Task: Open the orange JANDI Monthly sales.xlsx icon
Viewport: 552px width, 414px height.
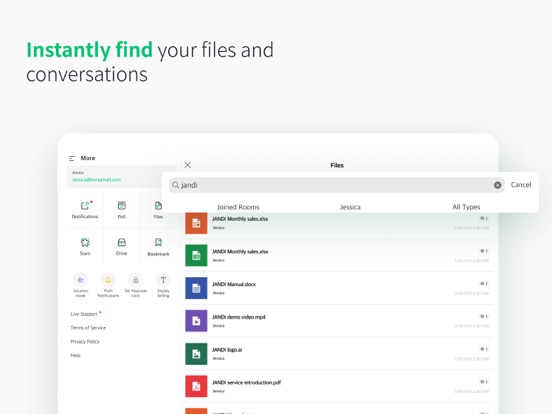Action: coord(196,223)
